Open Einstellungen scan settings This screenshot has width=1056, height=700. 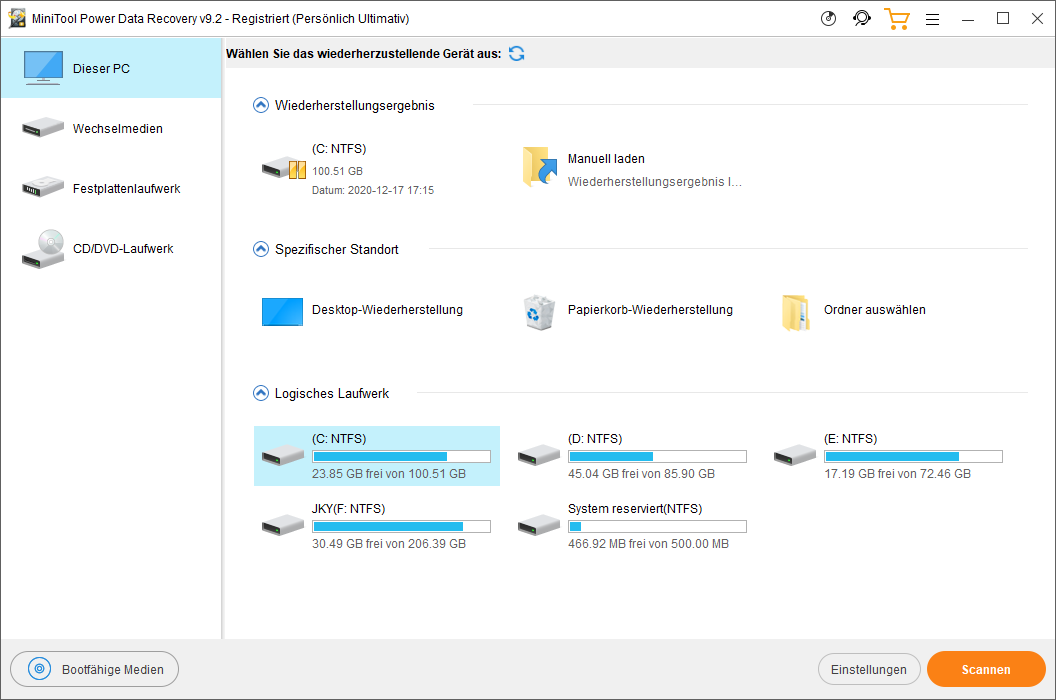tap(868, 670)
